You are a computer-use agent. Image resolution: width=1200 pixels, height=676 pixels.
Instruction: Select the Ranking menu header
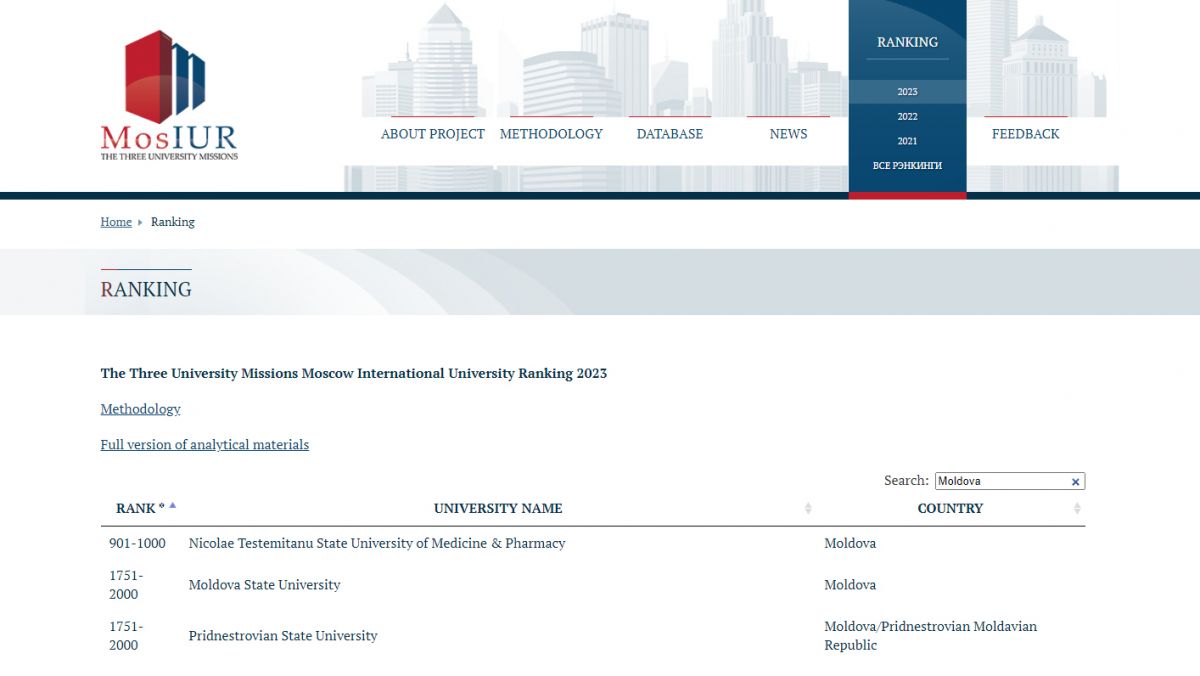point(907,42)
